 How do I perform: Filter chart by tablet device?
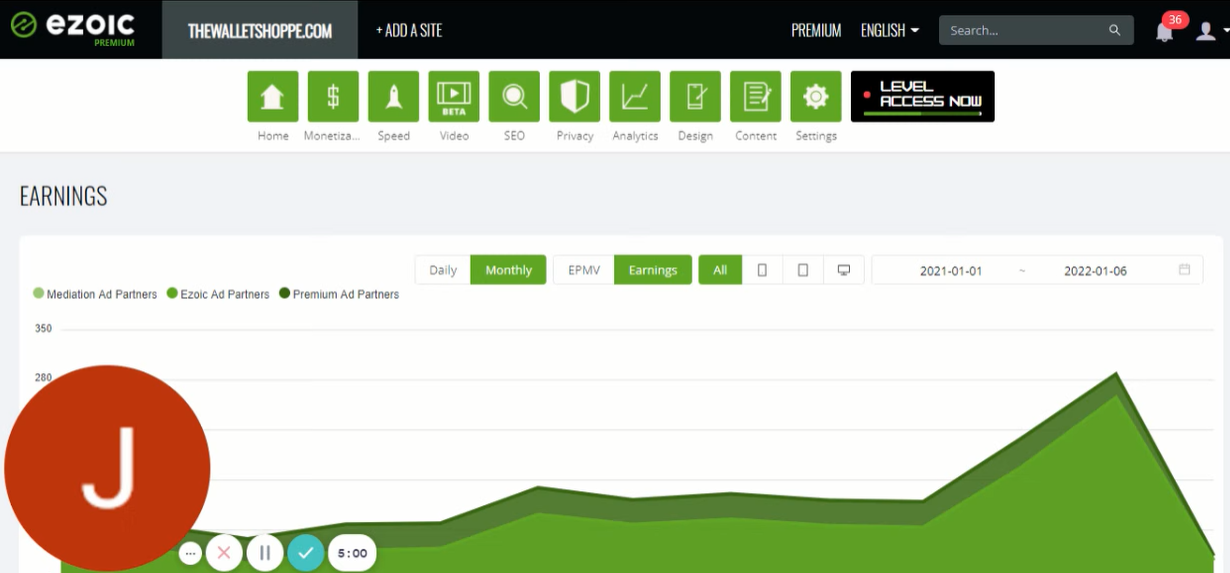point(803,270)
